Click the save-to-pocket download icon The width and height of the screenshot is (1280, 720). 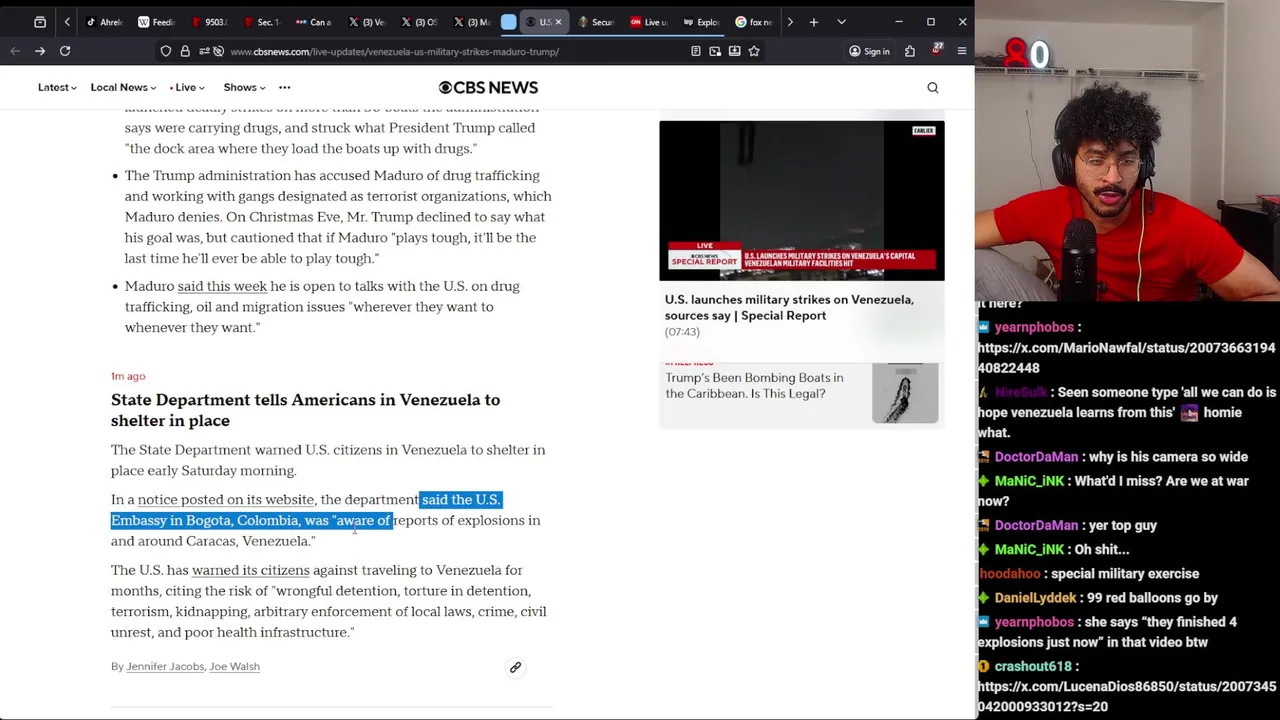[735, 51]
